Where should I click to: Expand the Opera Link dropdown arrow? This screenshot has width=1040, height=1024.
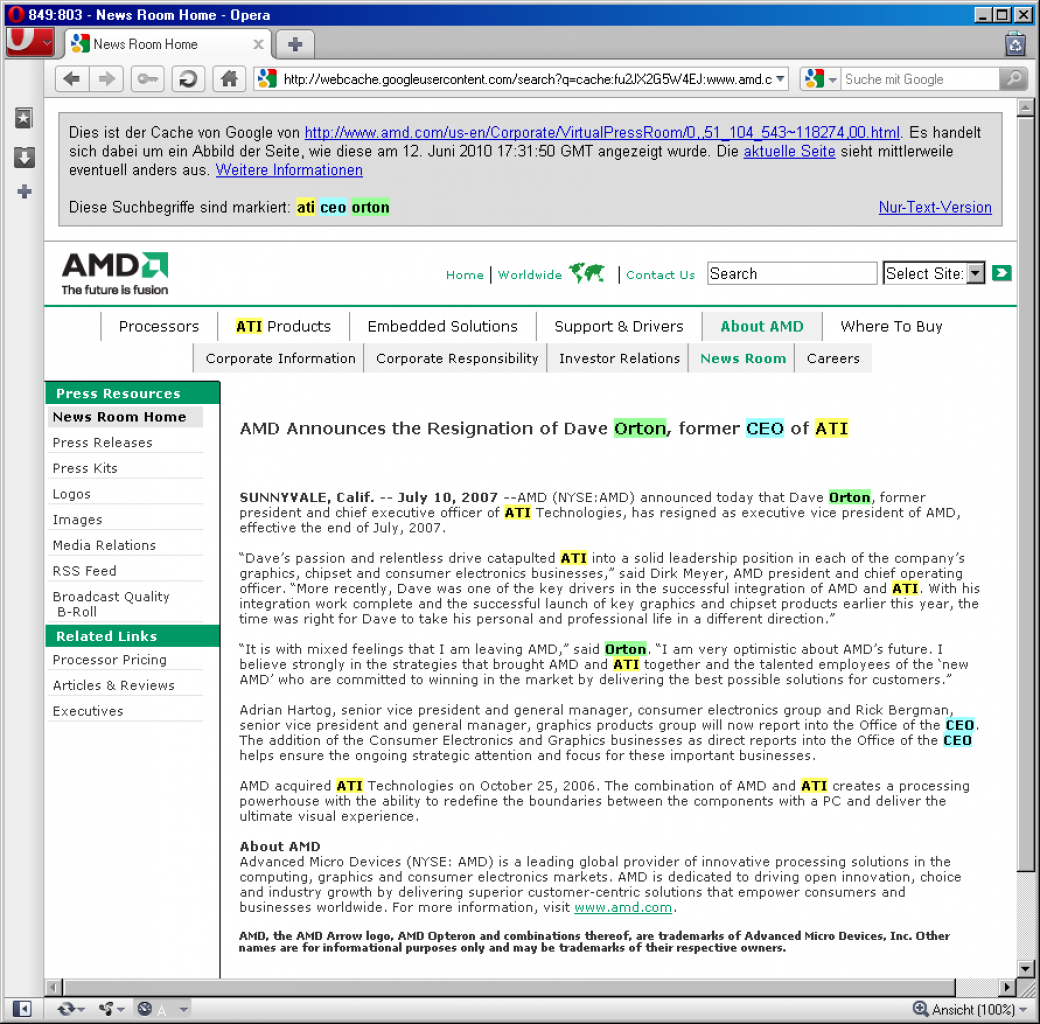pos(81,1009)
